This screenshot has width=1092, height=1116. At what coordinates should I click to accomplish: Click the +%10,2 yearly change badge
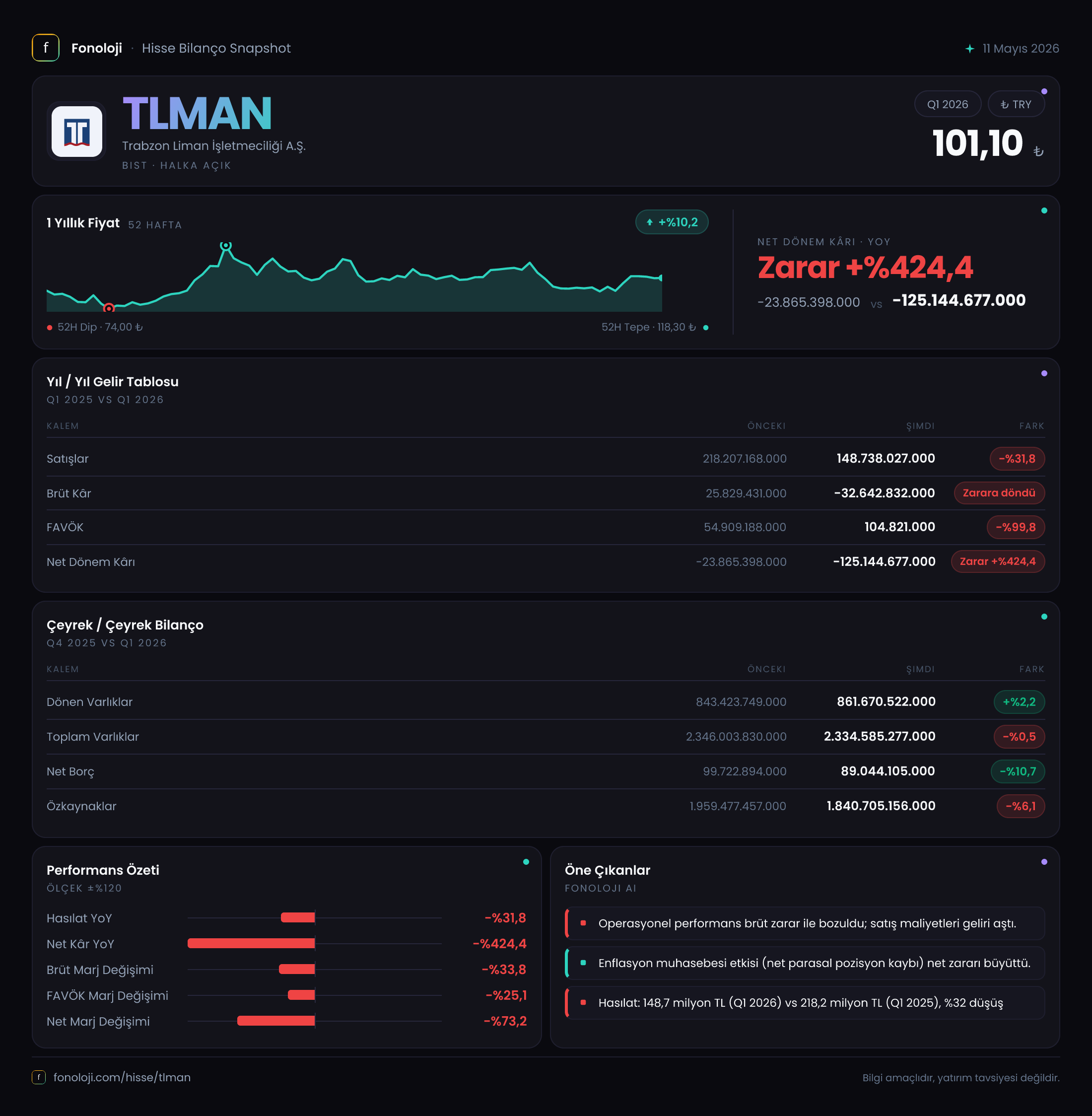tap(672, 222)
